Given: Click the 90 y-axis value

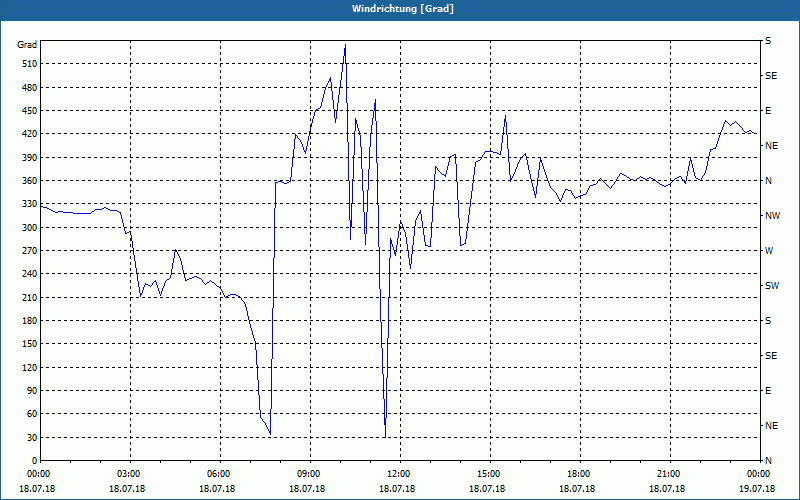Looking at the screenshot, I should pyautogui.click(x=32, y=391).
